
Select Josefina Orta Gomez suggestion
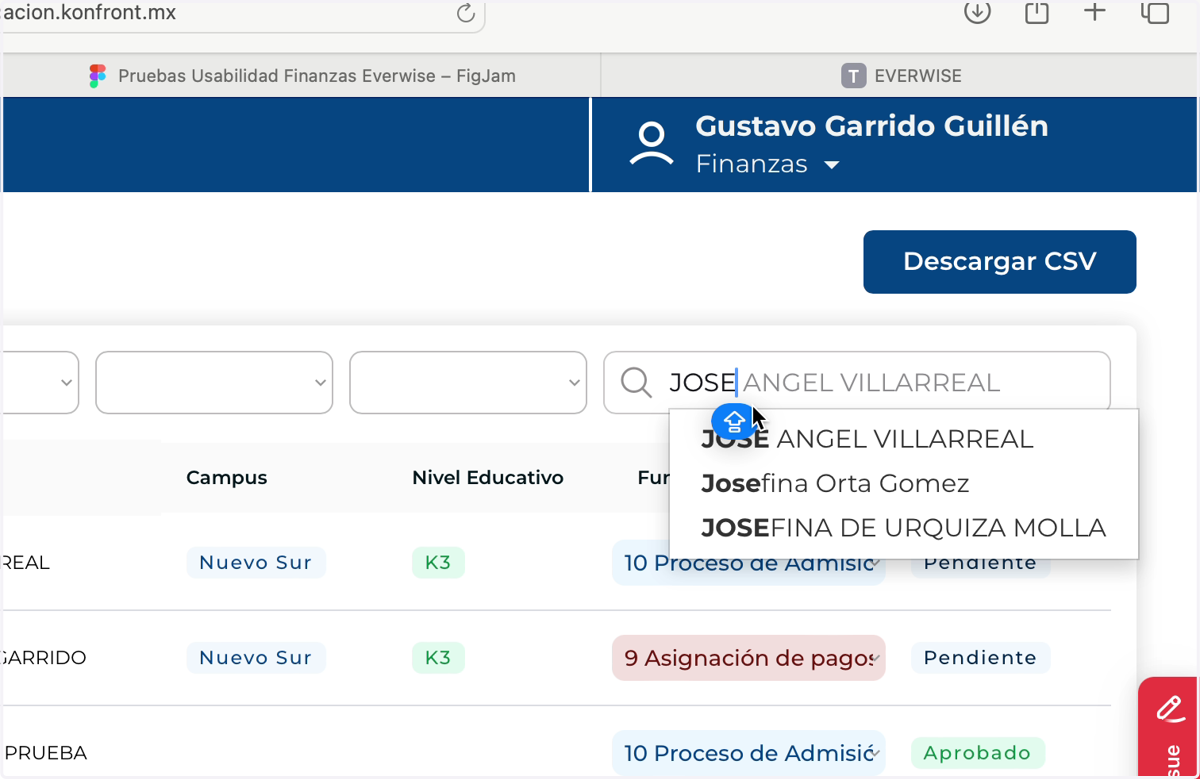(x=904, y=484)
